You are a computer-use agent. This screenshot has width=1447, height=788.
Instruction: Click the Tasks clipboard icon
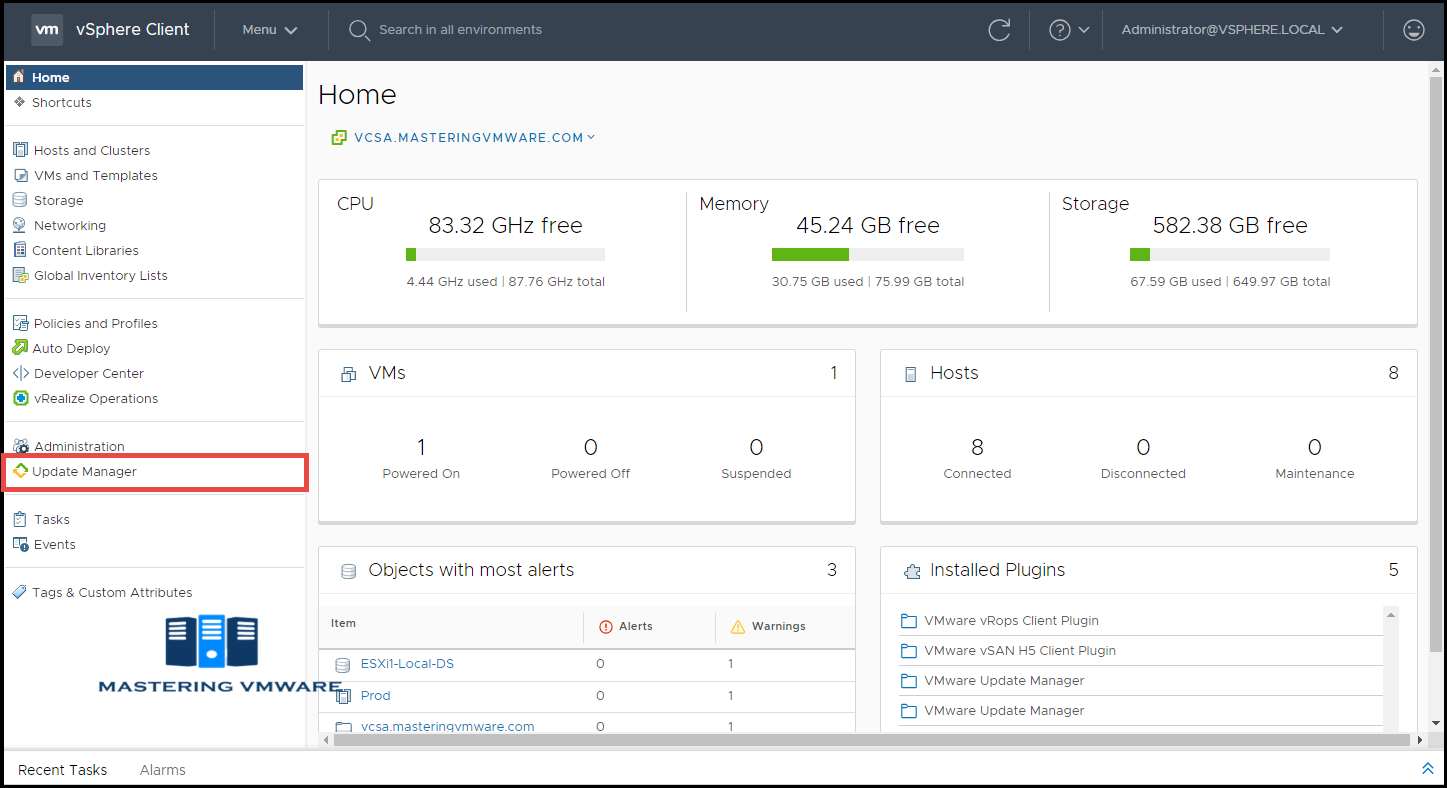pyautogui.click(x=20, y=519)
